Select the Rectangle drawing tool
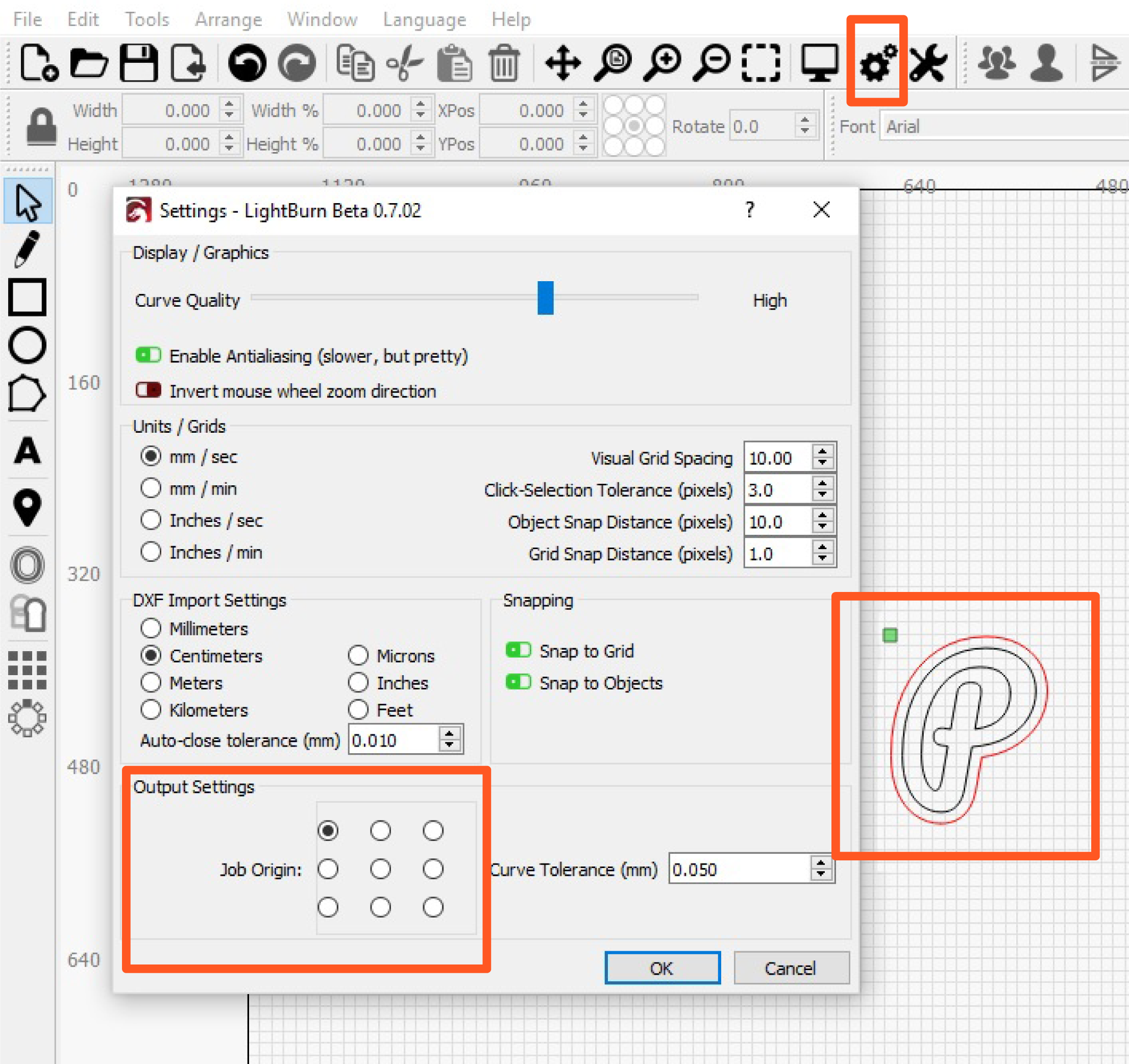 pyautogui.click(x=27, y=297)
